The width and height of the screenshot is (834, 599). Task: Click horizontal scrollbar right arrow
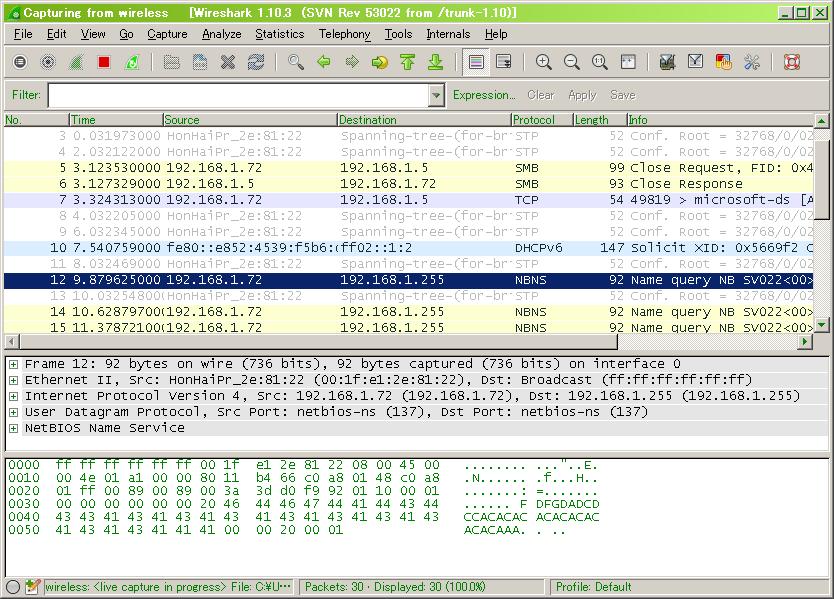click(x=806, y=342)
